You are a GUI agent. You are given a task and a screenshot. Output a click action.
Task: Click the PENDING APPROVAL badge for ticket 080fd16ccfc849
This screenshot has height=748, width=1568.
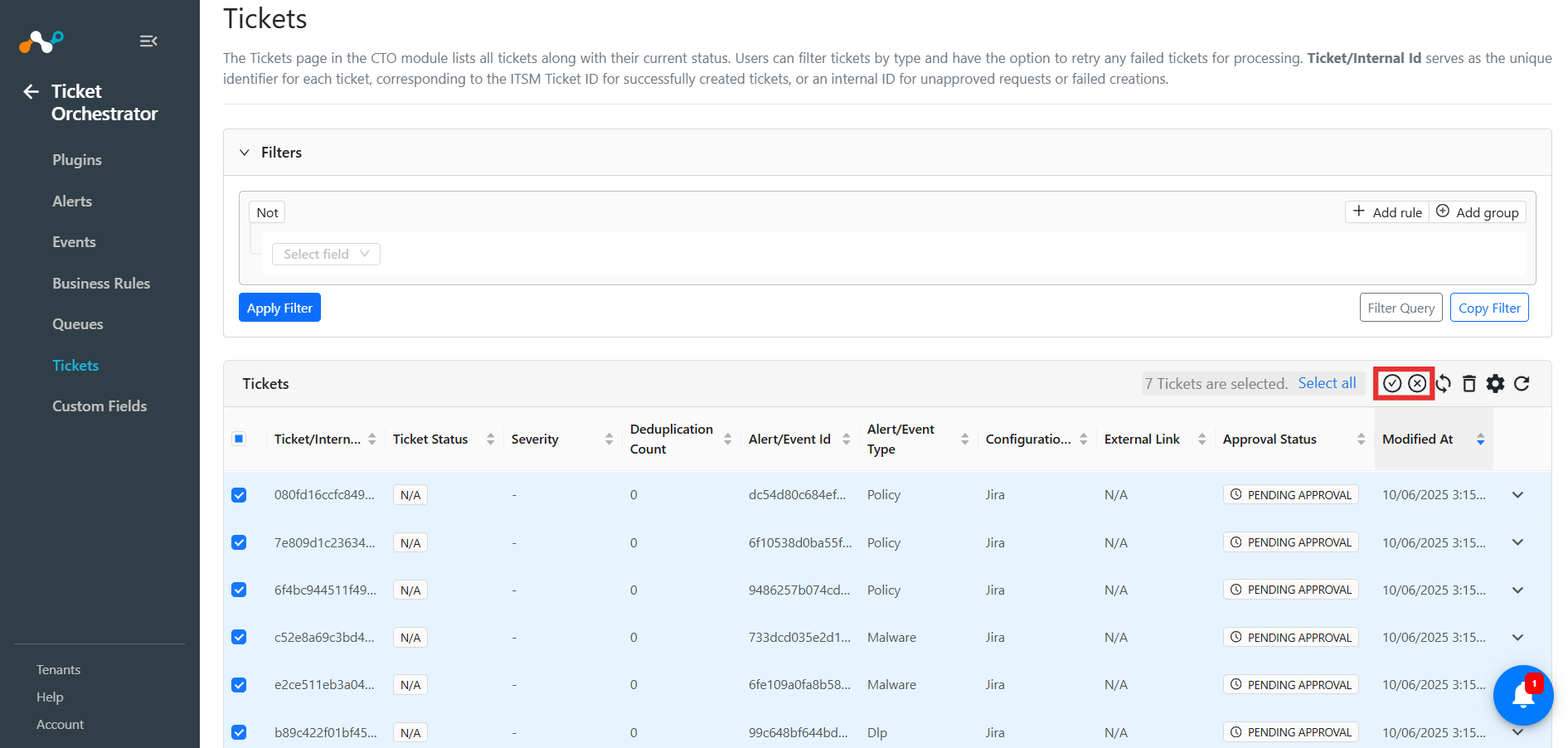click(x=1291, y=495)
